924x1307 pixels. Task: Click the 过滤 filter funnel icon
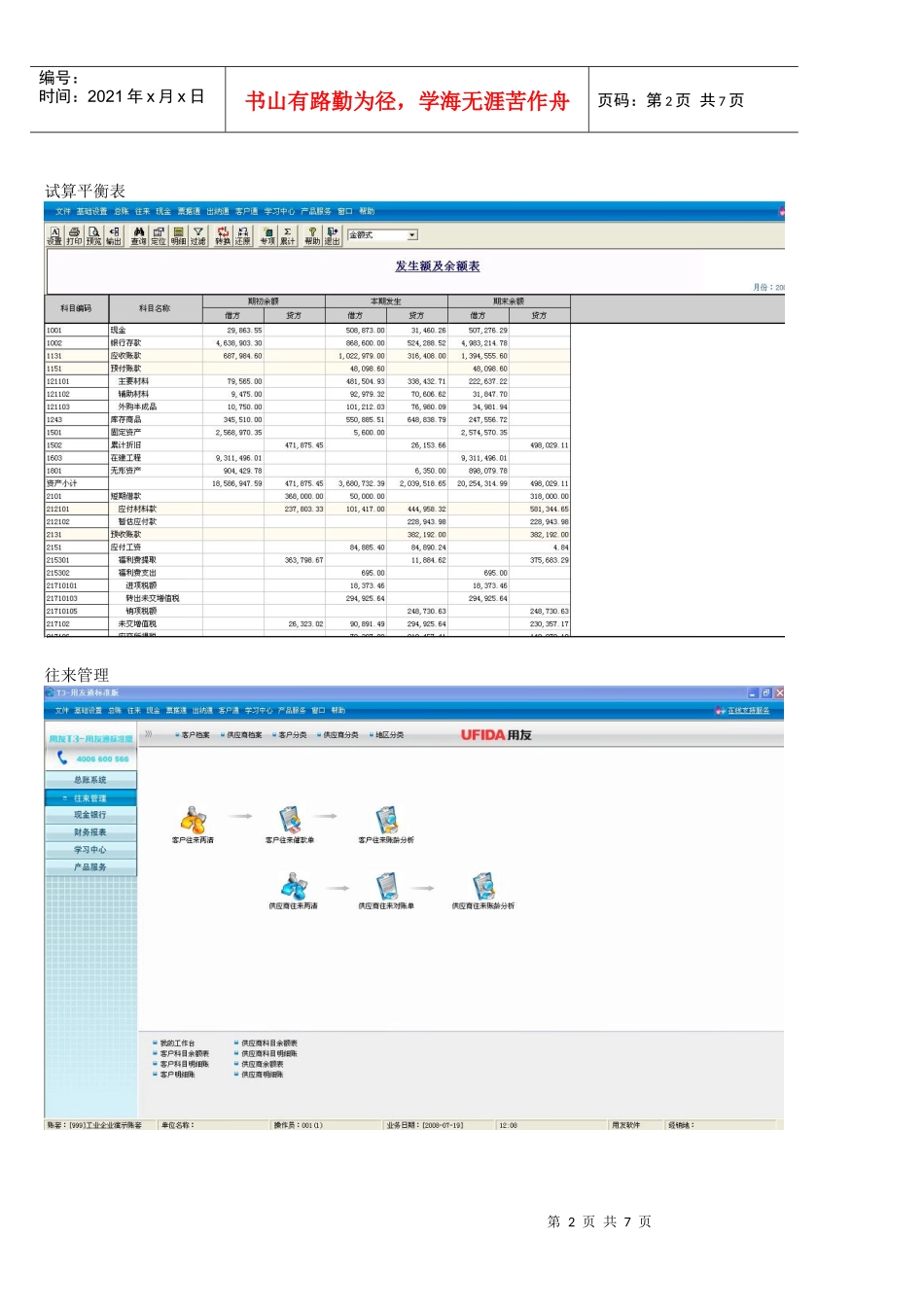pyautogui.click(x=198, y=236)
